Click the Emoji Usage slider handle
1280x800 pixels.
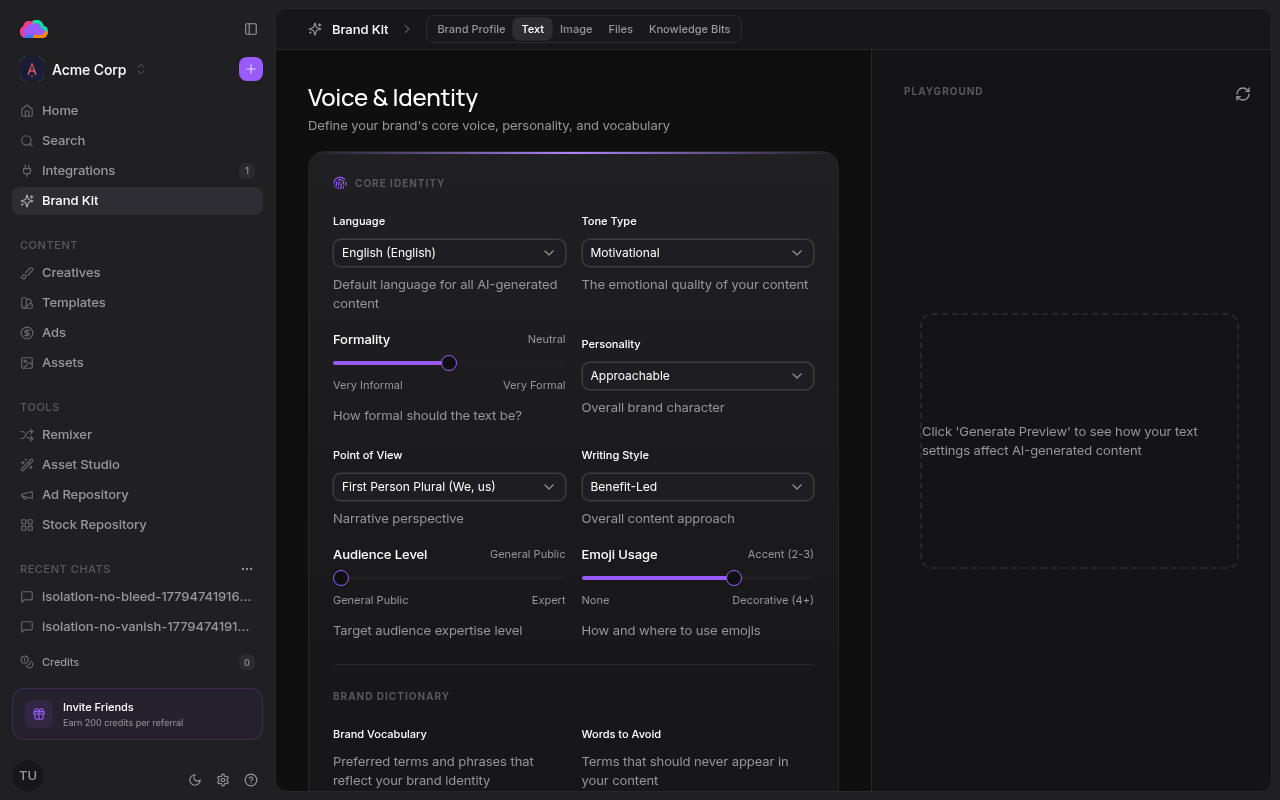pos(734,578)
